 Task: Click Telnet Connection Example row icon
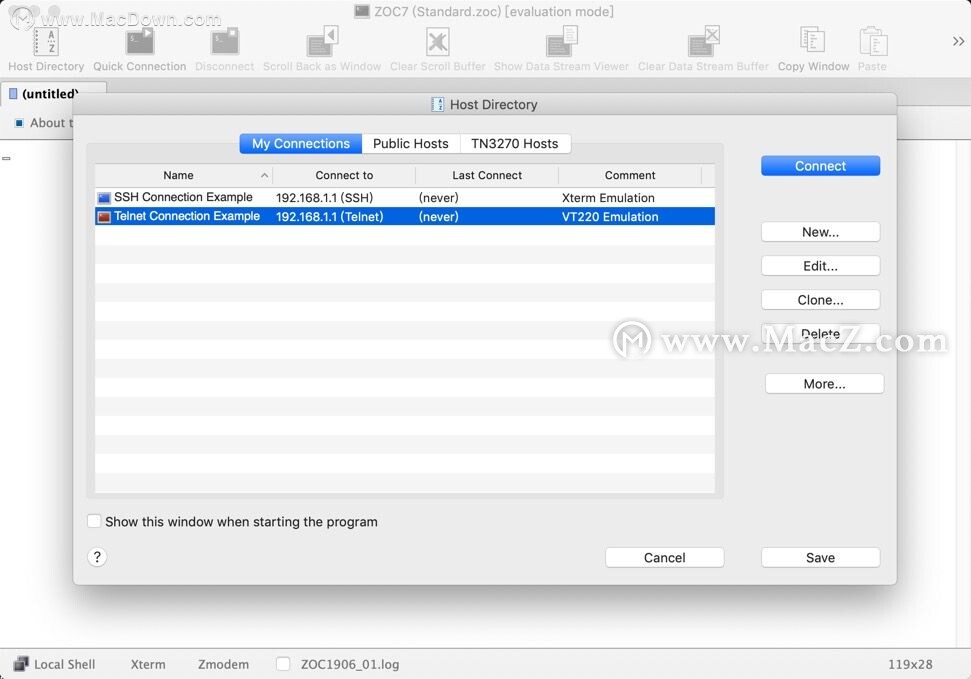tap(104, 217)
